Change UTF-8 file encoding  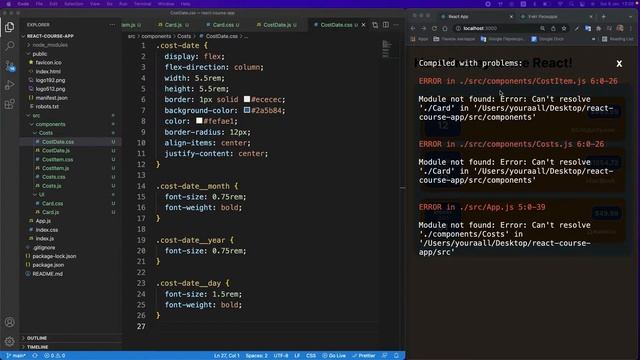coord(281,356)
